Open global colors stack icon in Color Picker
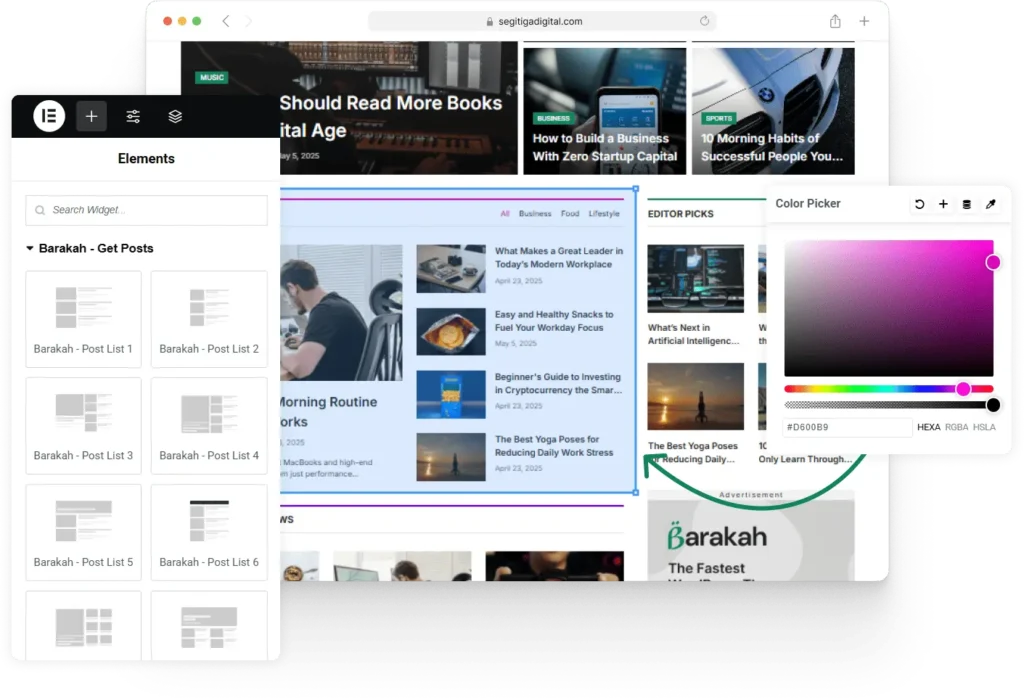Image resolution: width=1024 pixels, height=698 pixels. [x=967, y=204]
